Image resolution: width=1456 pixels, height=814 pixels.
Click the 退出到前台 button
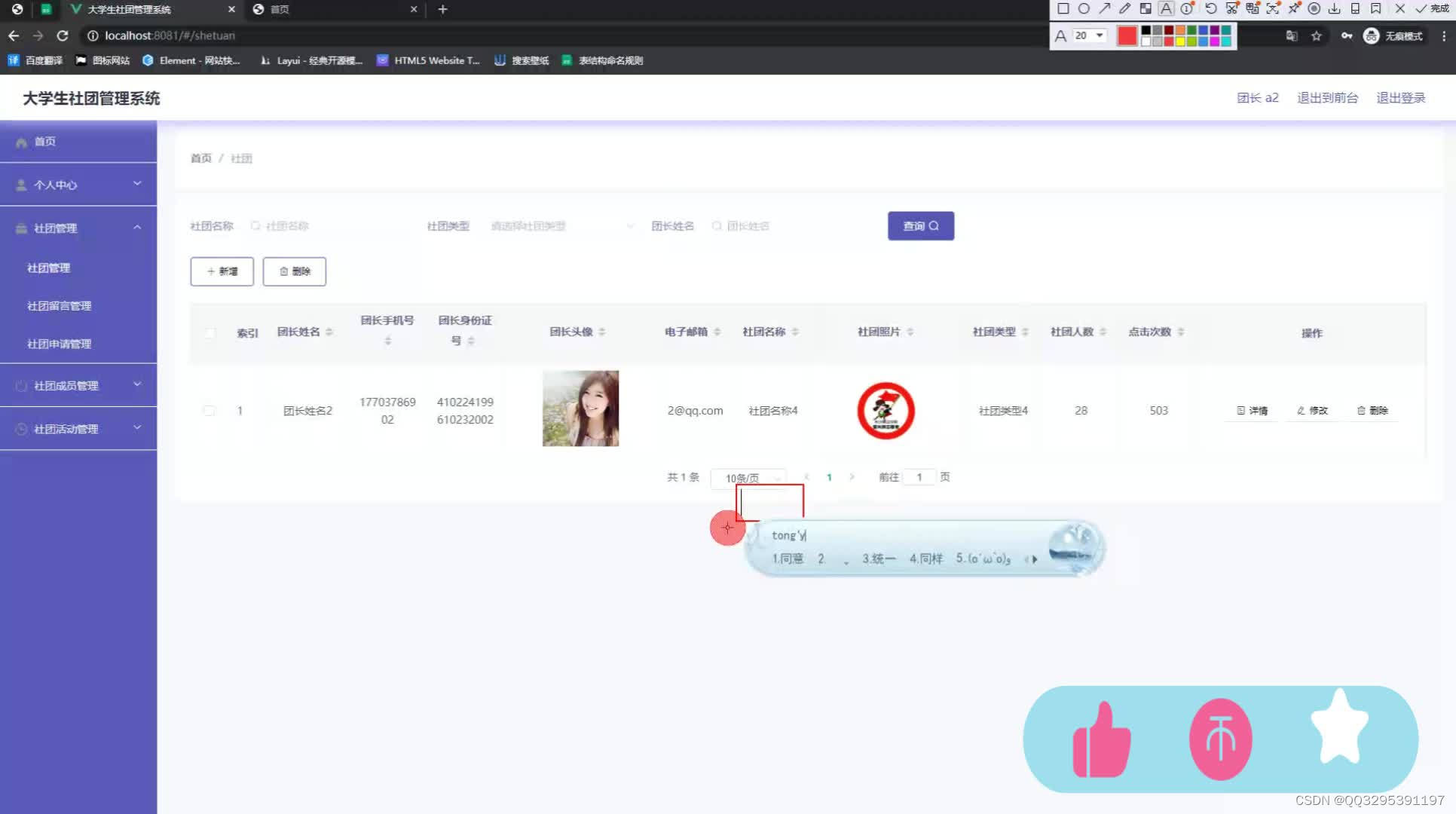click(x=1326, y=97)
